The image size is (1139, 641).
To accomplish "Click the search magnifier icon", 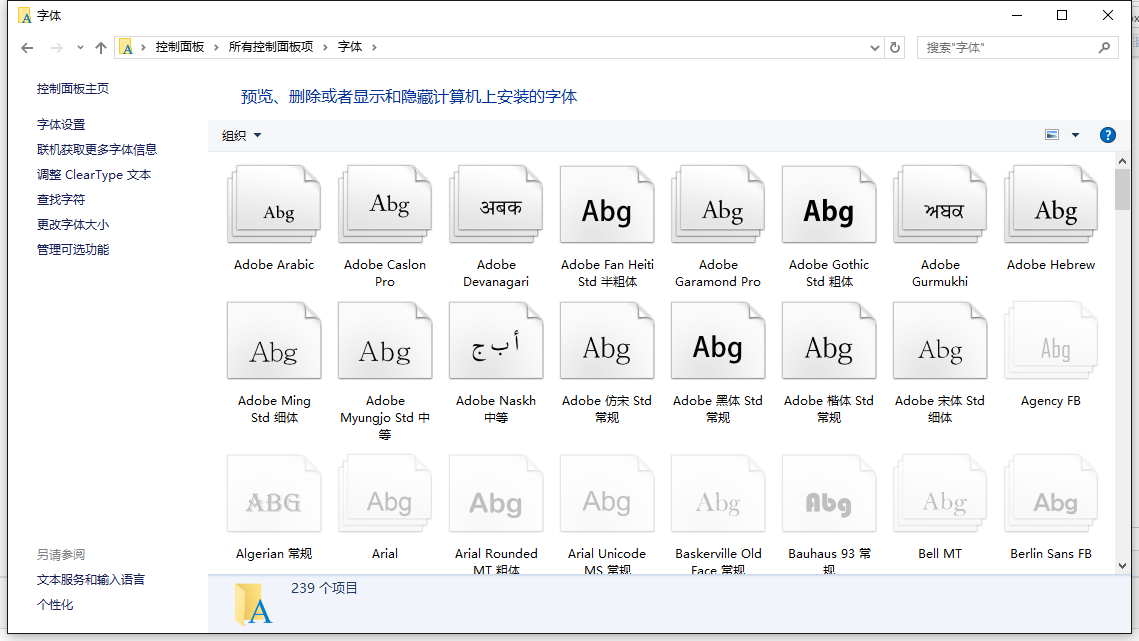I will tap(1104, 47).
